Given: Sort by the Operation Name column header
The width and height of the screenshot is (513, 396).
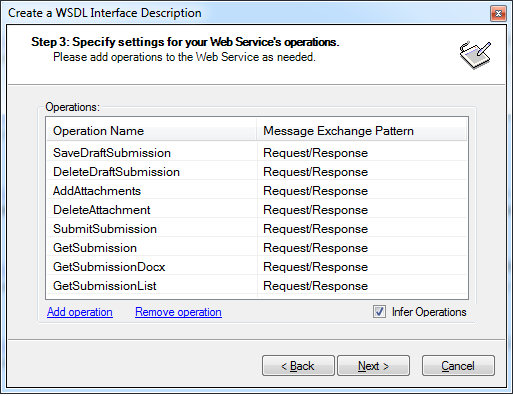Looking at the screenshot, I should point(152,131).
